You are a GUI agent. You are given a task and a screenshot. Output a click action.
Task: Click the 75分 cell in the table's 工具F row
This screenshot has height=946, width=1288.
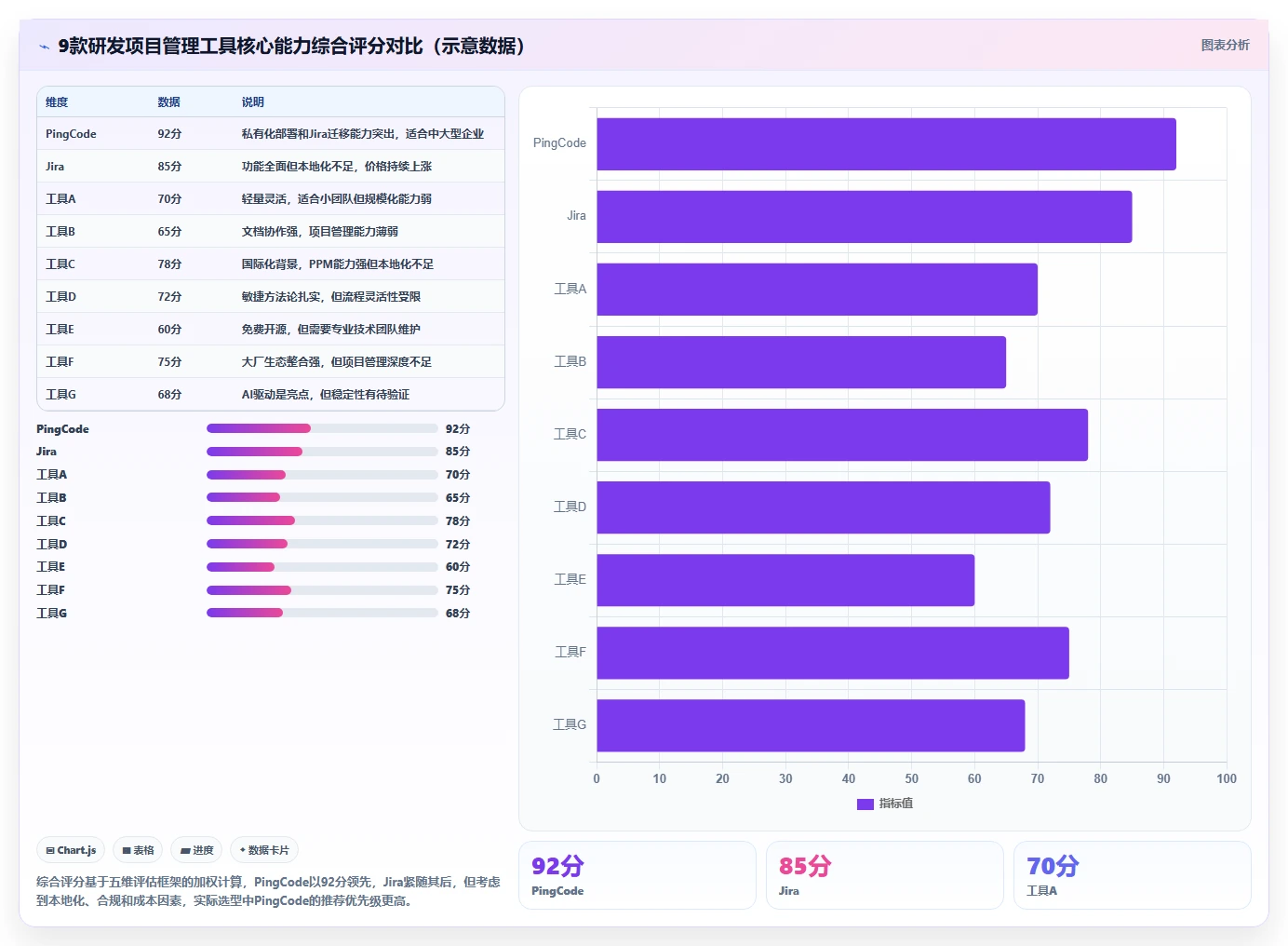coord(169,362)
